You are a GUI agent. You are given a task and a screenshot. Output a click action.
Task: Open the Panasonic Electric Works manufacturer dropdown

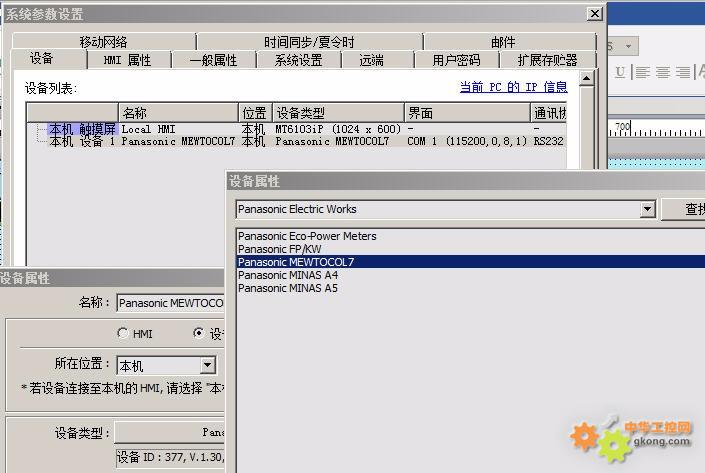point(647,209)
